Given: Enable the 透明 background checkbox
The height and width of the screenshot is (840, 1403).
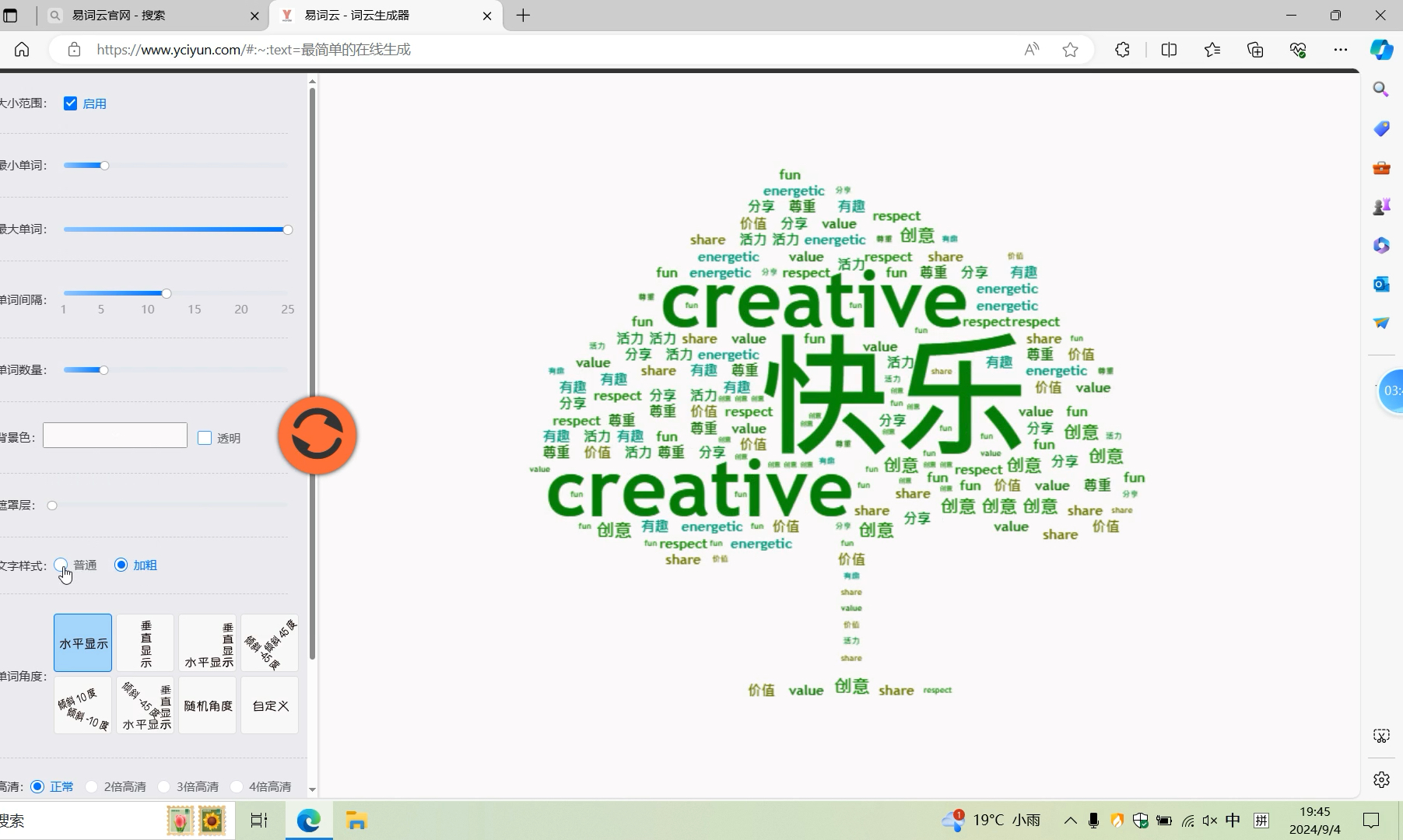Looking at the screenshot, I should pos(205,438).
